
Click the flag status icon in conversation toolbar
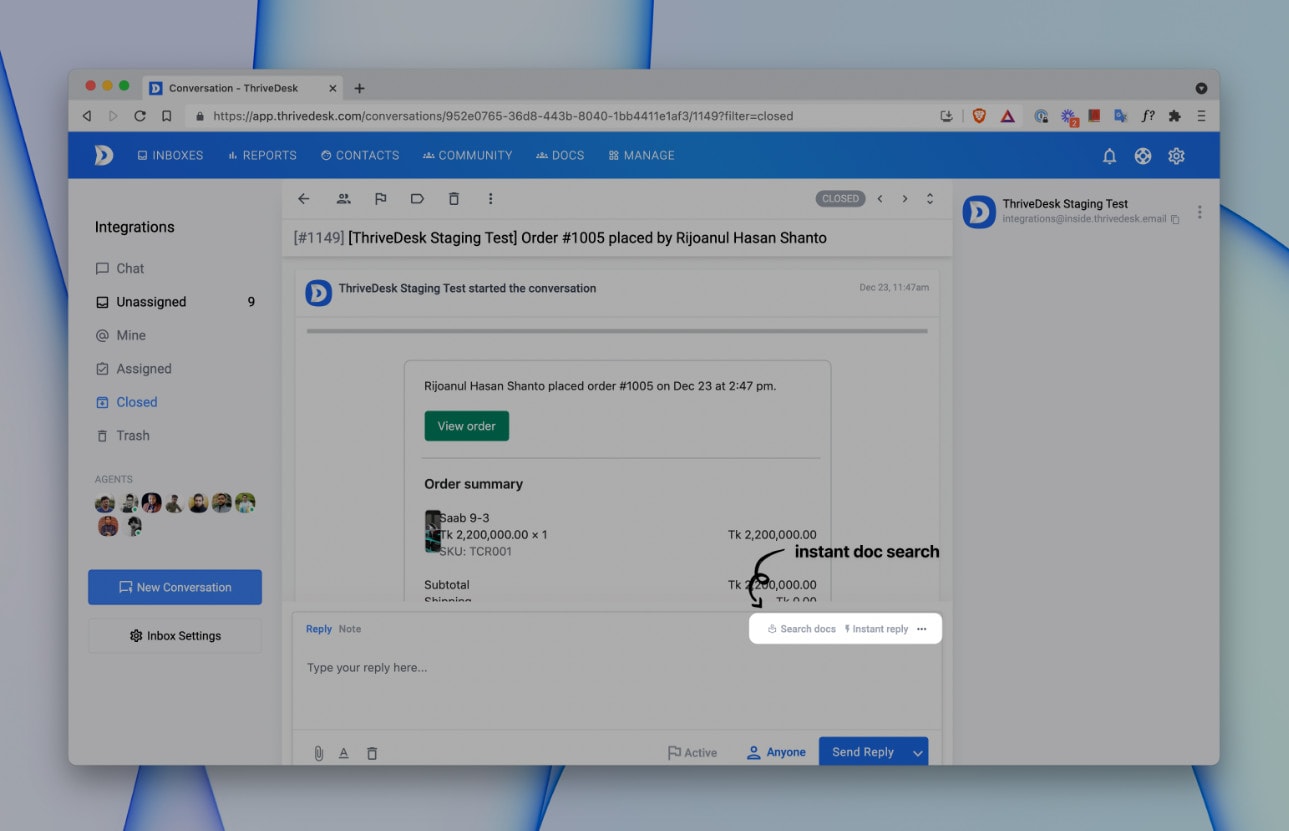tap(381, 199)
